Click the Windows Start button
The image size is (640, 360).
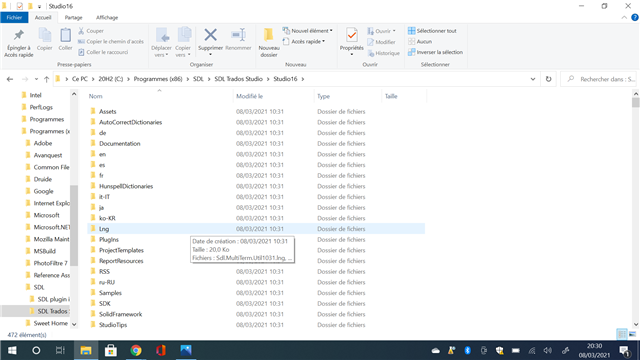click(x=12, y=350)
